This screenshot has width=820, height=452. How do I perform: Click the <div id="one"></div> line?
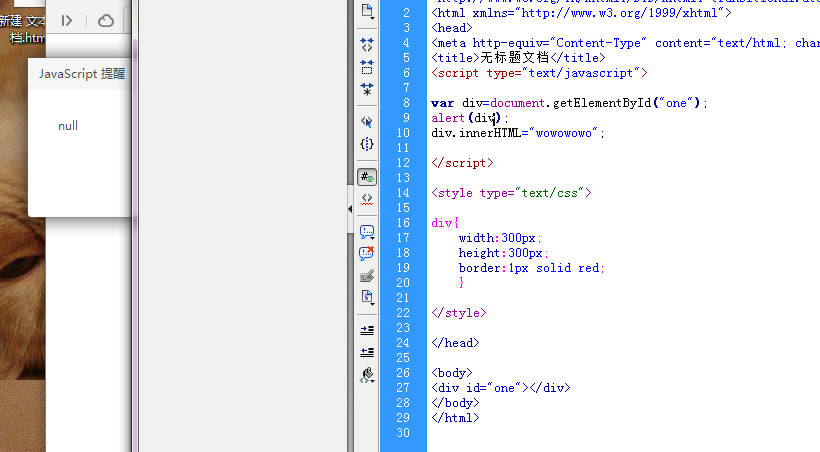pyautogui.click(x=500, y=388)
